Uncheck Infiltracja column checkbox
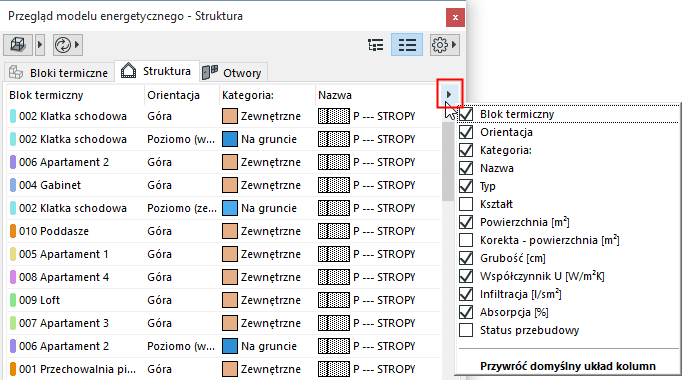The width and height of the screenshot is (682, 380). point(466,294)
